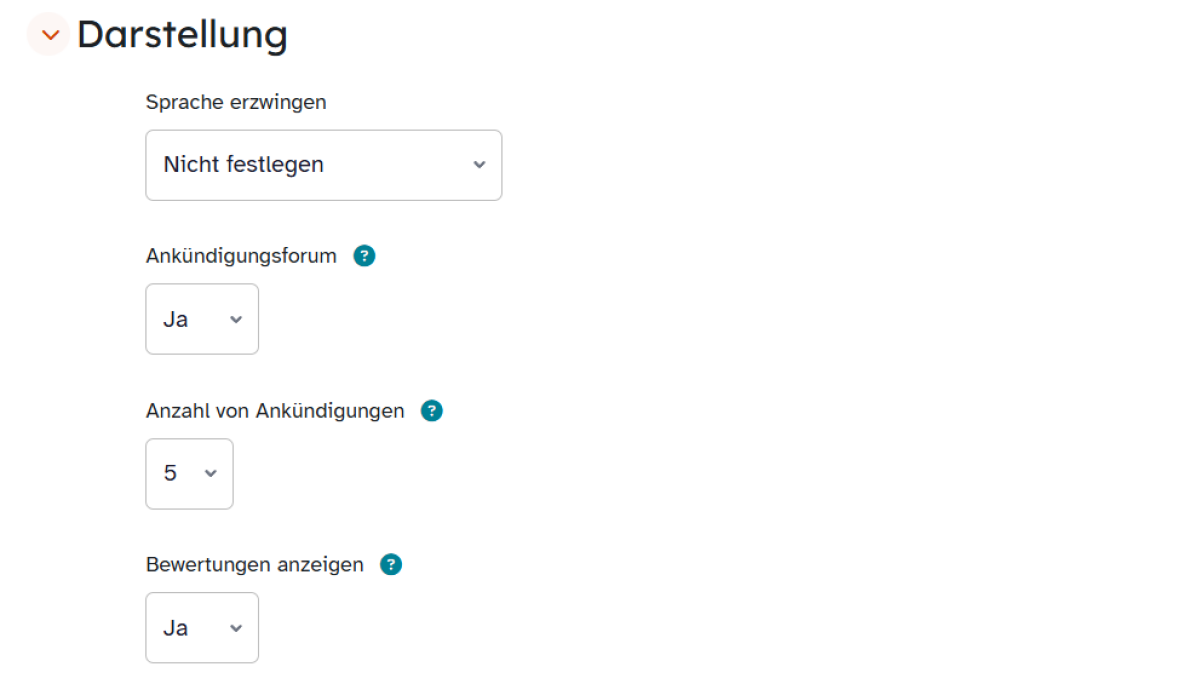Click the arrow of Ankündigungsforum select

pyautogui.click(x=236, y=320)
